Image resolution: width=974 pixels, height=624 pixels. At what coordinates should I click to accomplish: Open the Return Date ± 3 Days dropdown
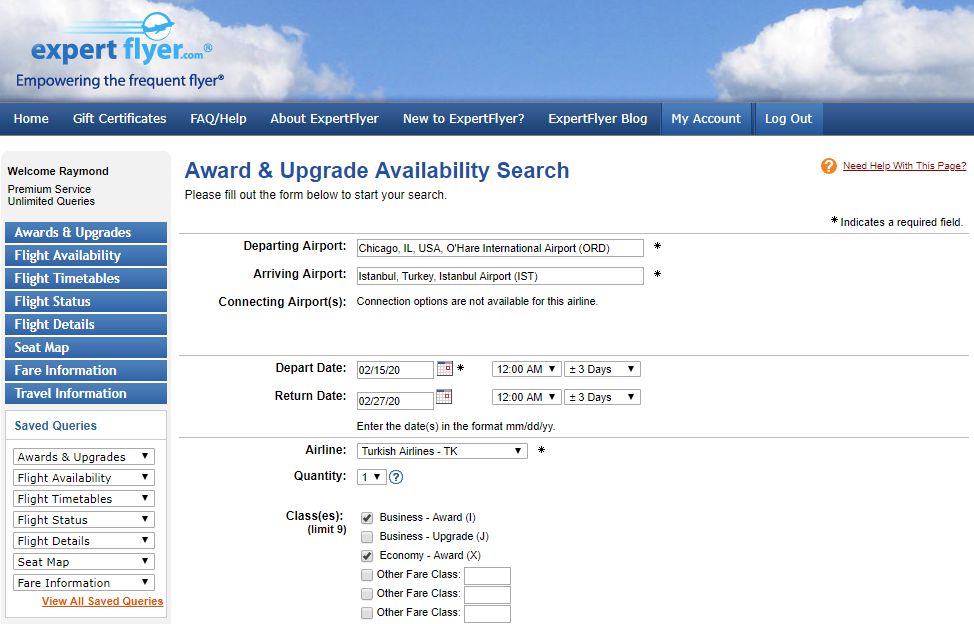coord(603,397)
